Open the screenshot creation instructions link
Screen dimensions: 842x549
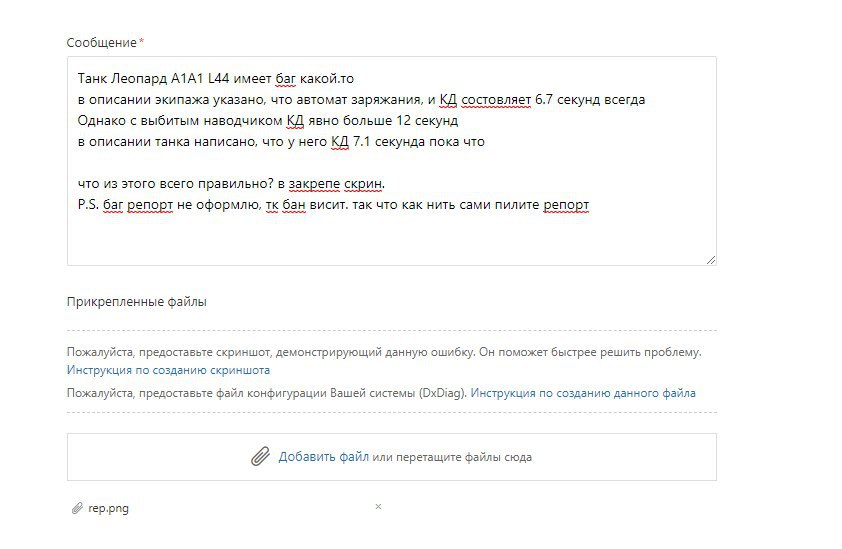pos(168,370)
